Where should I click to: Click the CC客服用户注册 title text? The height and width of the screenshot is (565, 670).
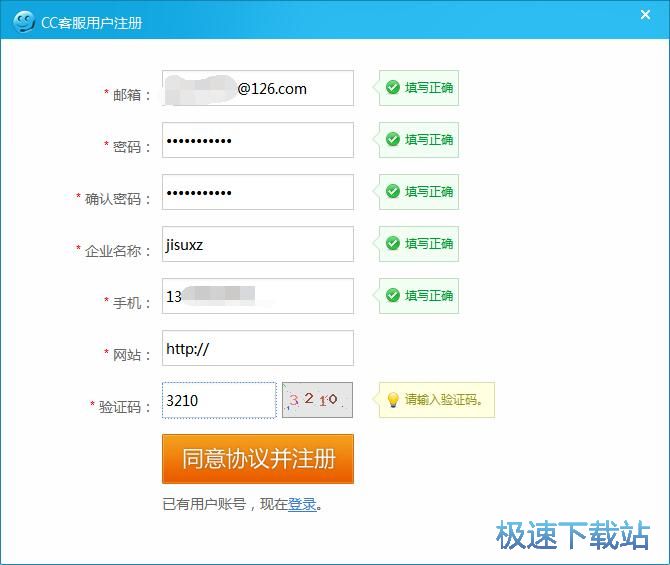[91, 23]
